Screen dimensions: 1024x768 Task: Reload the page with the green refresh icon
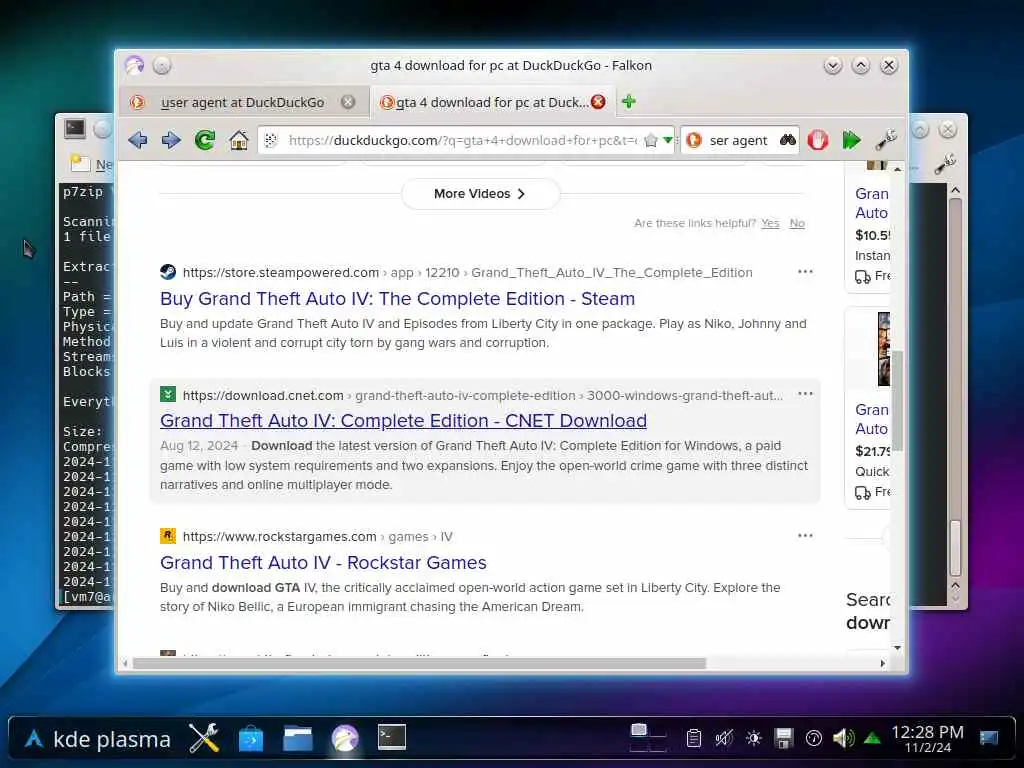tap(205, 140)
